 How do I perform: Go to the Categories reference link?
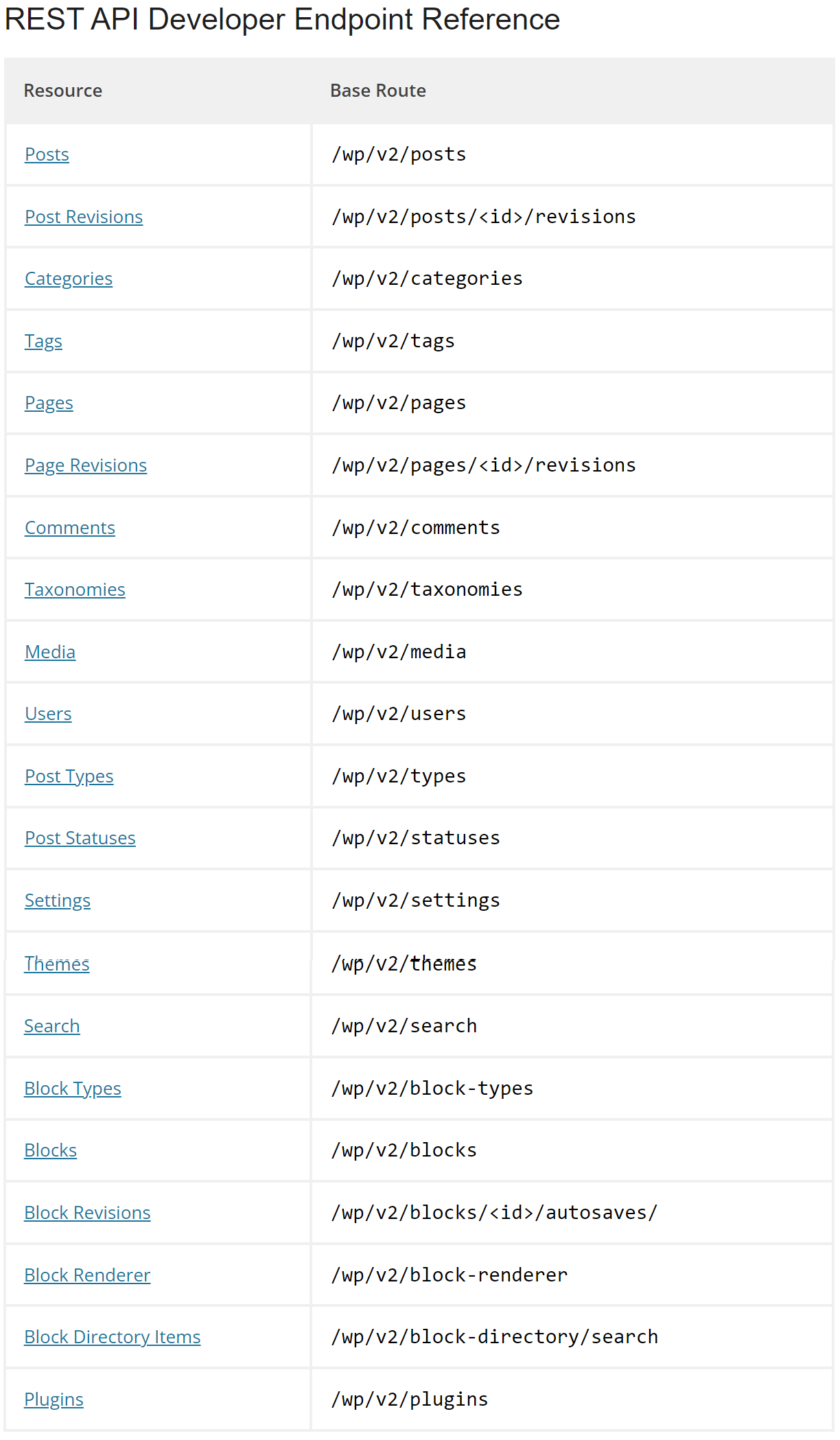pyautogui.click(x=69, y=279)
